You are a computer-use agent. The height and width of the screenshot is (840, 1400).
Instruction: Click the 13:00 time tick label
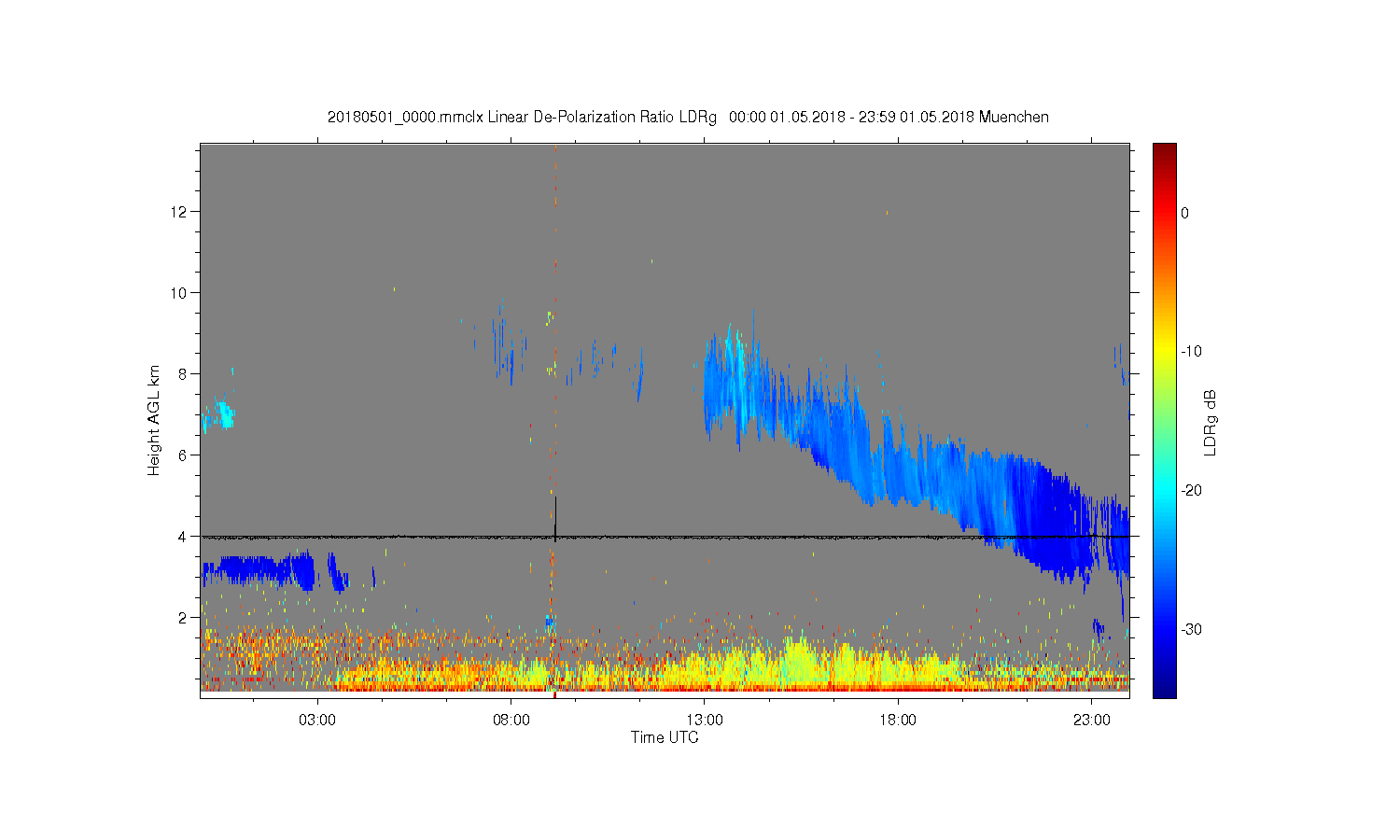[705, 721]
